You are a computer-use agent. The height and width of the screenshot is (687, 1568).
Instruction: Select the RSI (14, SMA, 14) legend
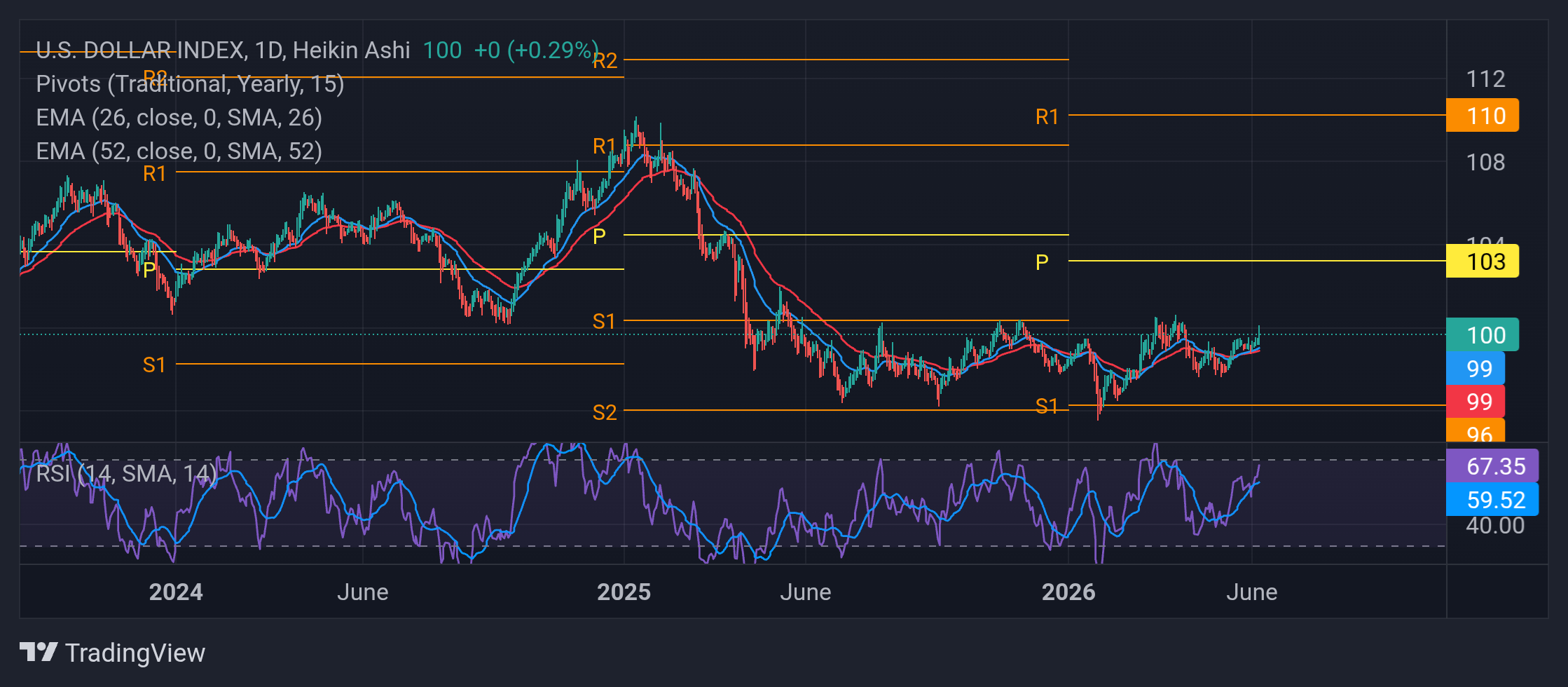coord(126,473)
